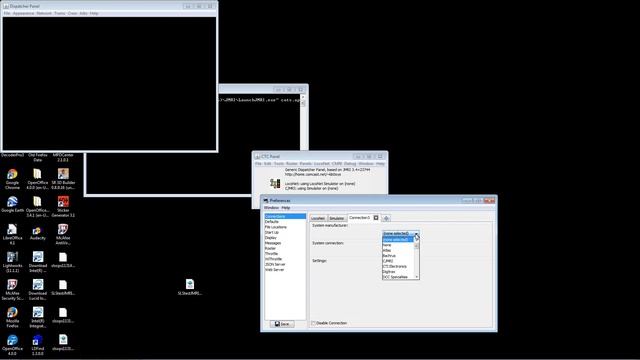Open the Debug menu in CTC Panel
This screenshot has width=640, height=360.
point(350,164)
